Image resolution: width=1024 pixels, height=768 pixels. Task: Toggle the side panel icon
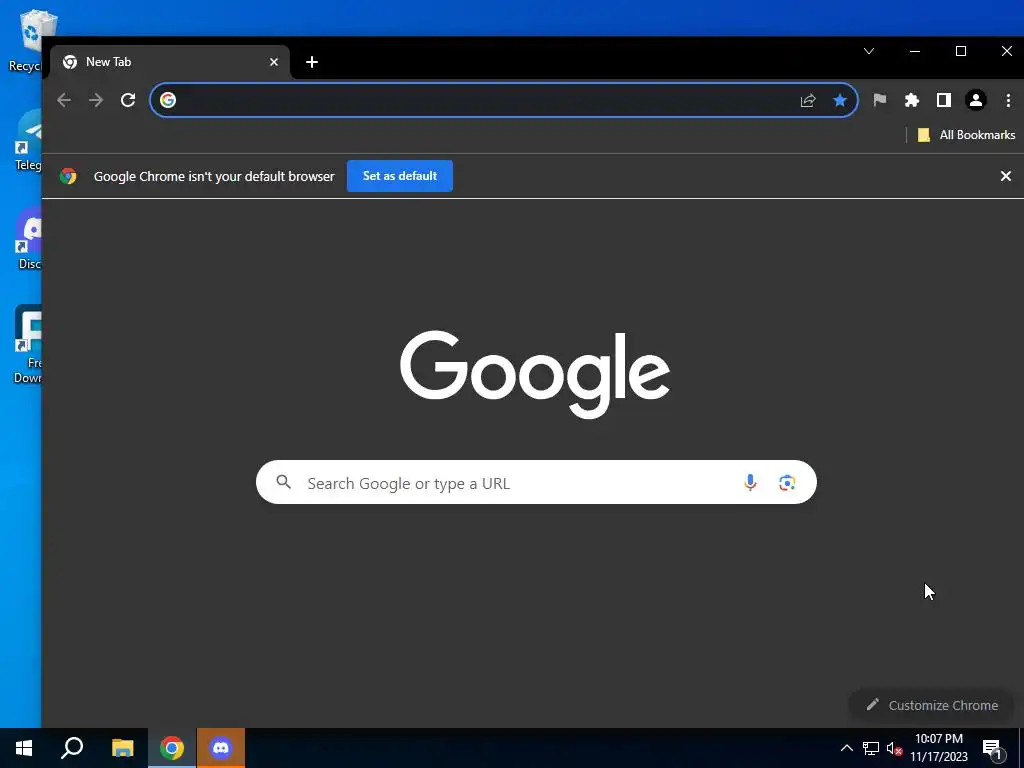944,100
